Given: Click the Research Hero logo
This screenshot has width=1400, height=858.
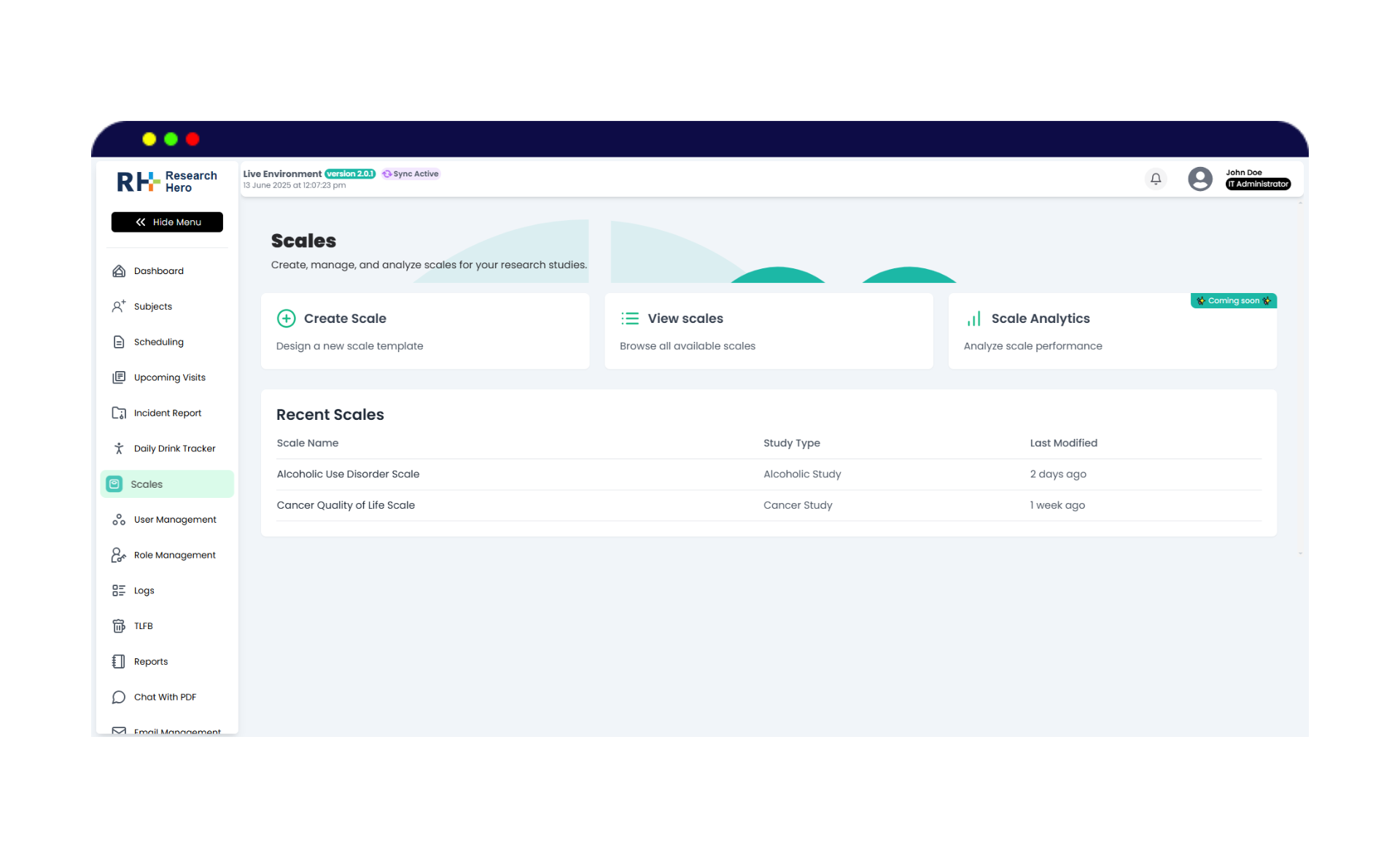Looking at the screenshot, I should 167,182.
